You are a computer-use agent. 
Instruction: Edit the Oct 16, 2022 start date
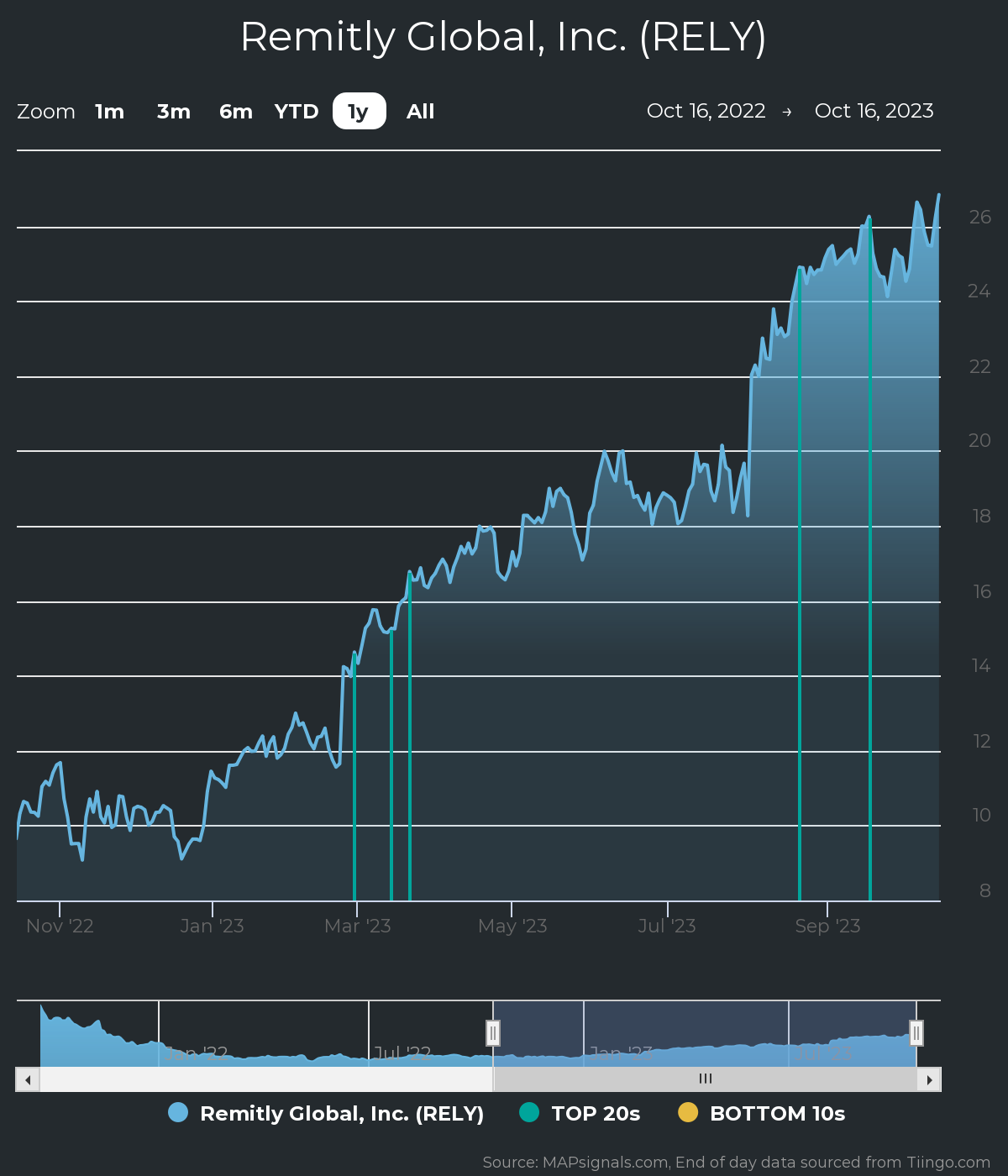[706, 111]
